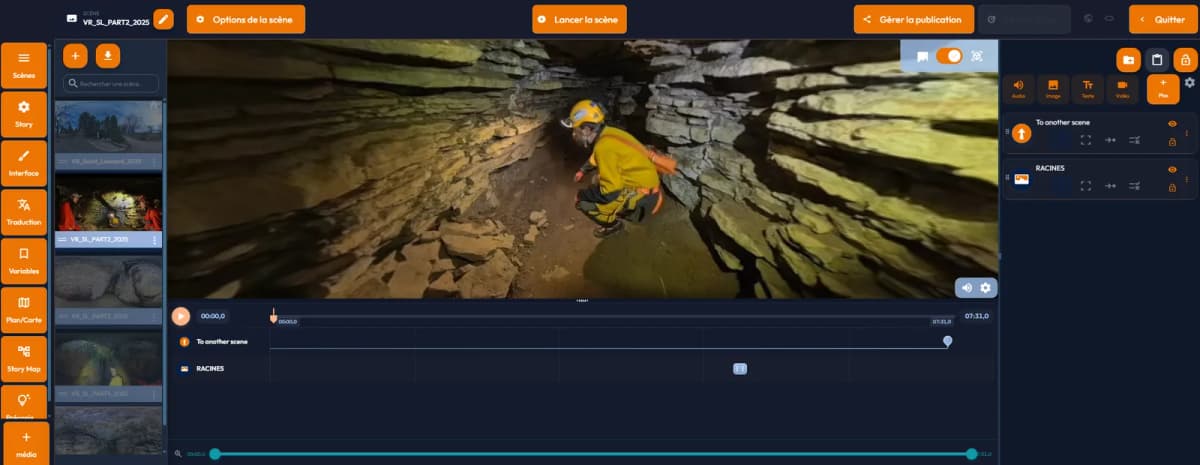Click the To another scene transition arrows icon
This screenshot has height=465, width=1200.
click(x=1110, y=140)
